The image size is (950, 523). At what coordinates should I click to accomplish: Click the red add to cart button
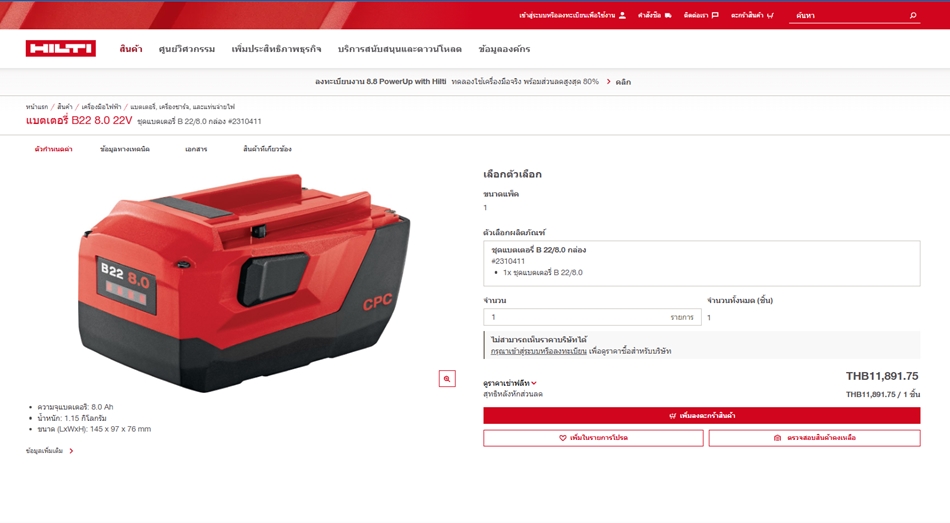702,416
